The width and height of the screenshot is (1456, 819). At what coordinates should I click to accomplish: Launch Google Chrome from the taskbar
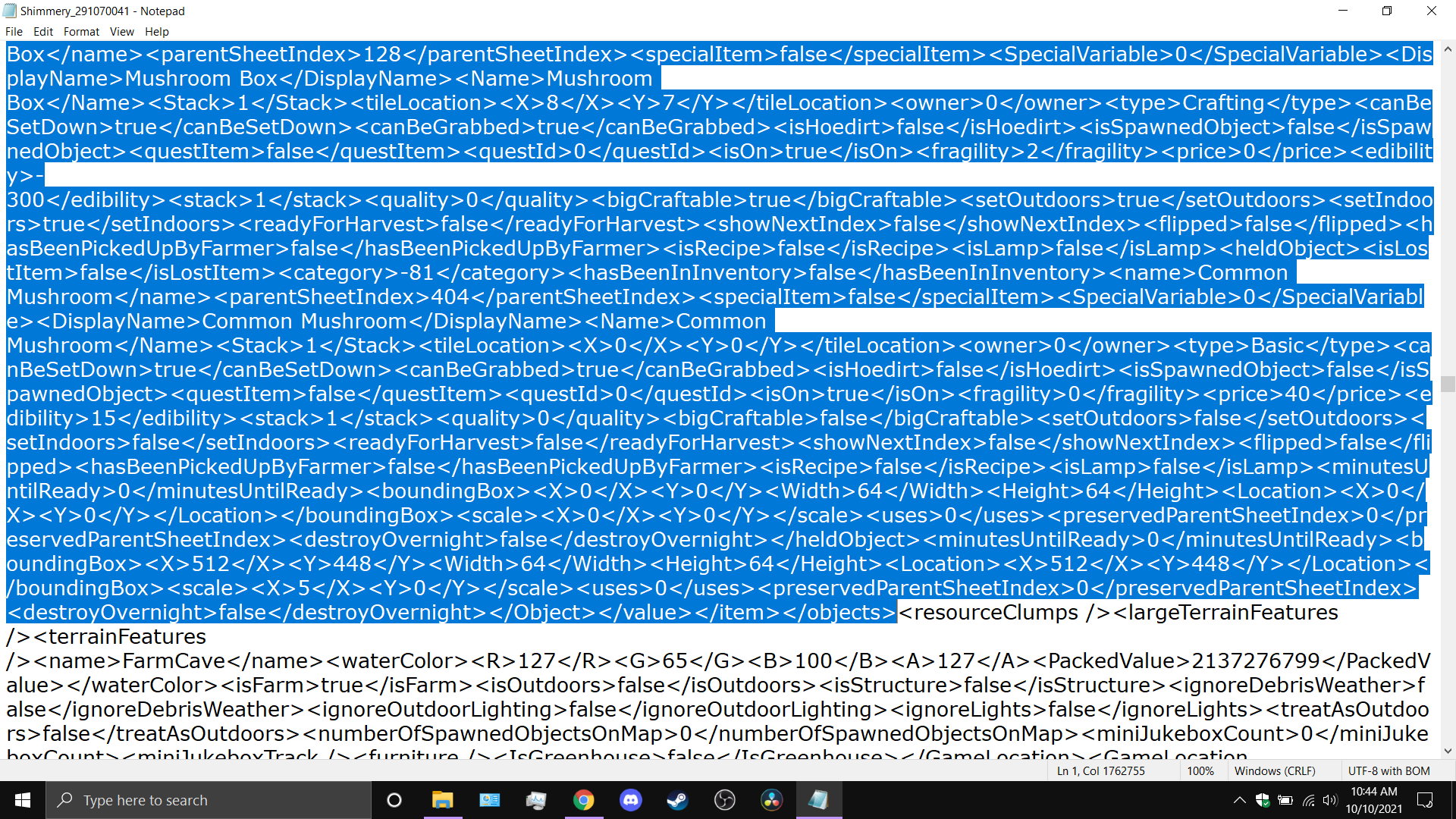coord(583,800)
